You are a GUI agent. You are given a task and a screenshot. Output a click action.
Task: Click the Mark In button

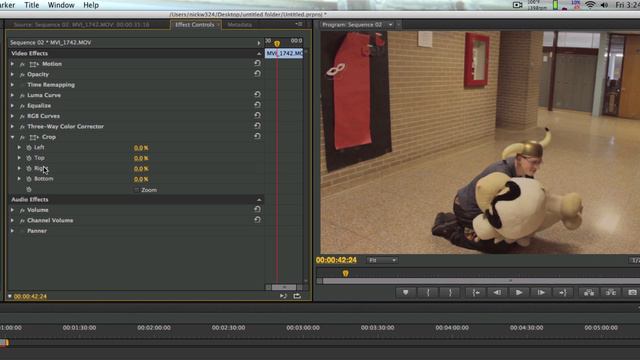click(x=428, y=293)
